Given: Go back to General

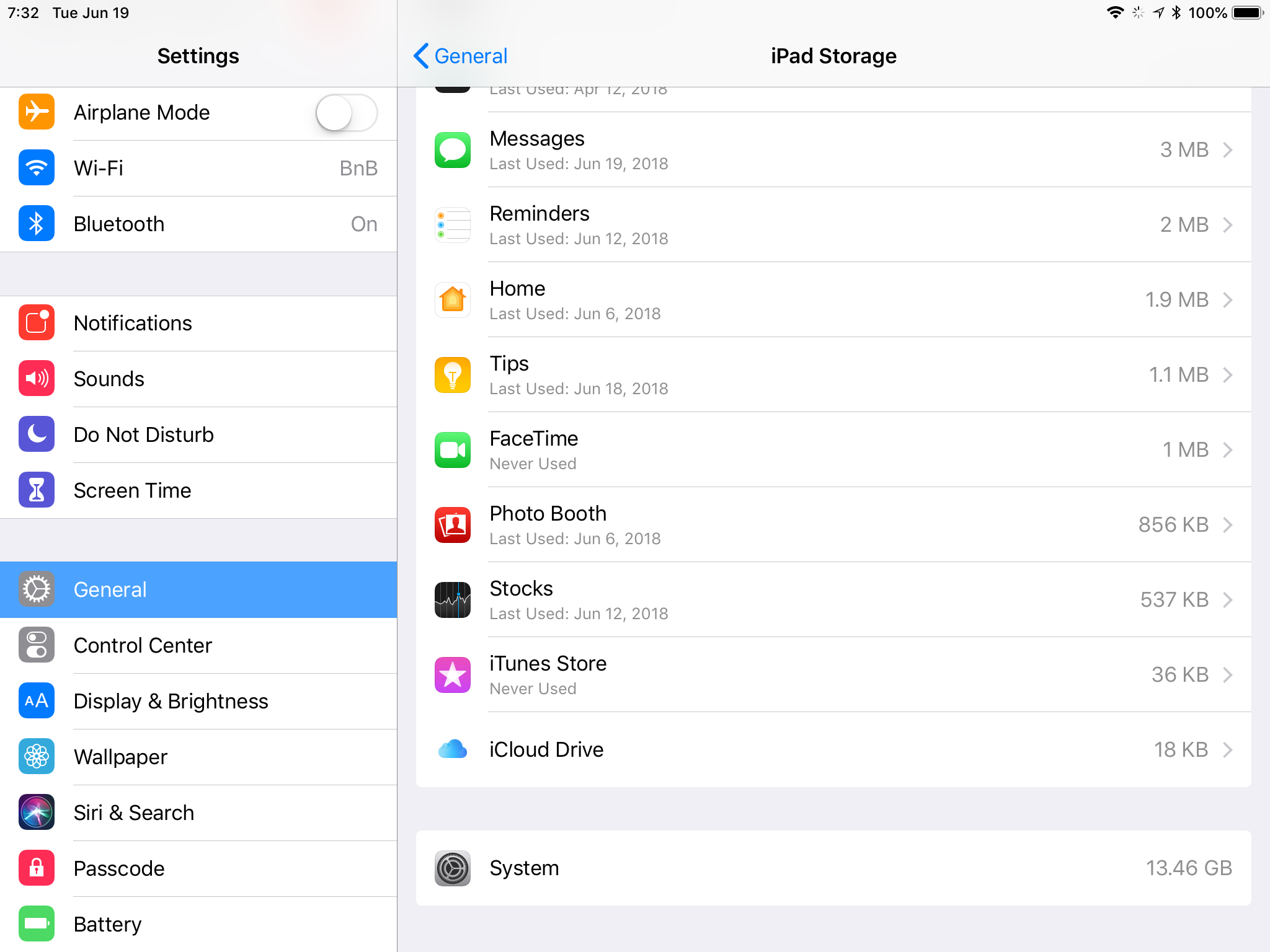Looking at the screenshot, I should pos(461,56).
